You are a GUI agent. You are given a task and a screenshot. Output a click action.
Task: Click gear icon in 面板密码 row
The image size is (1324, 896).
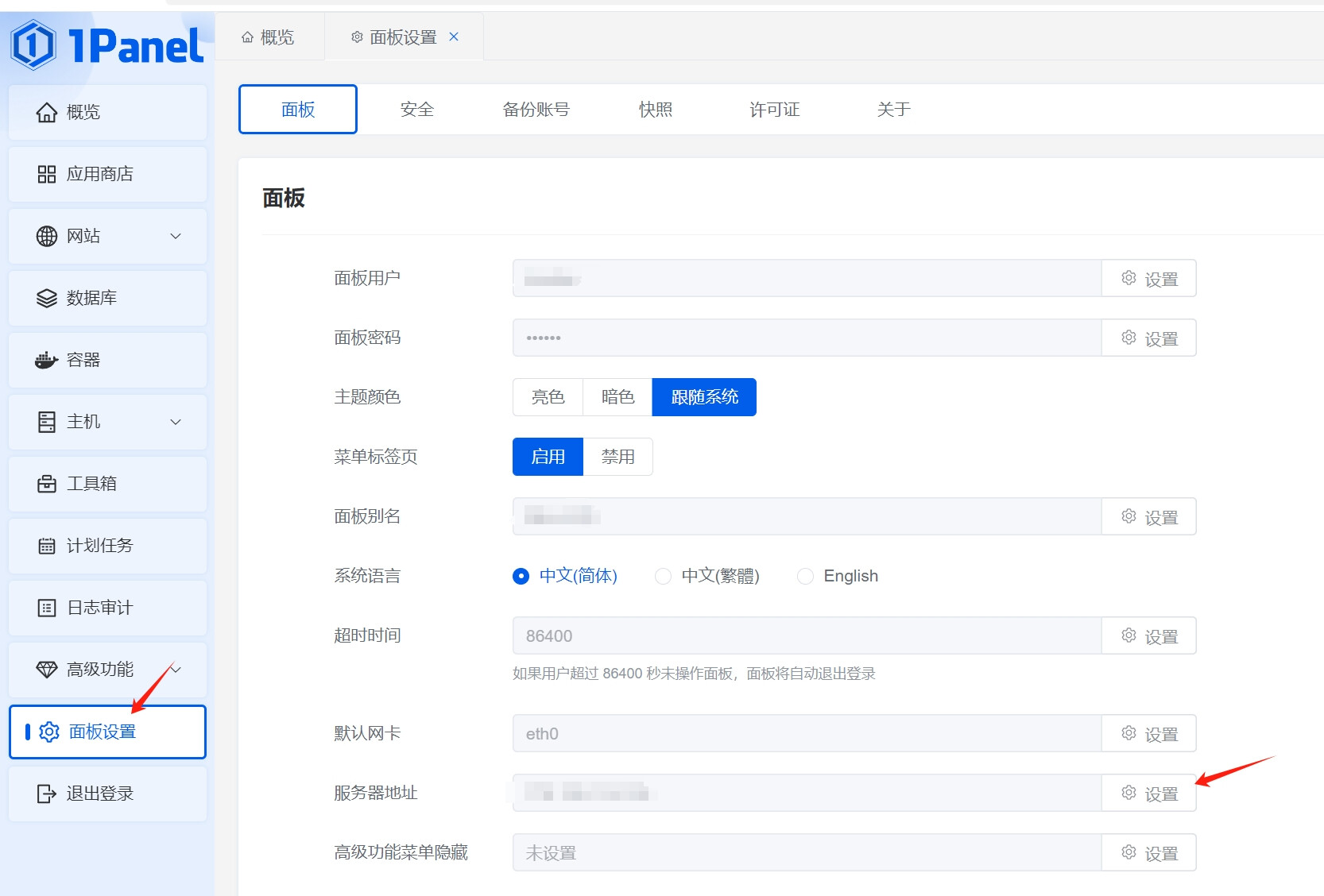[1128, 338]
